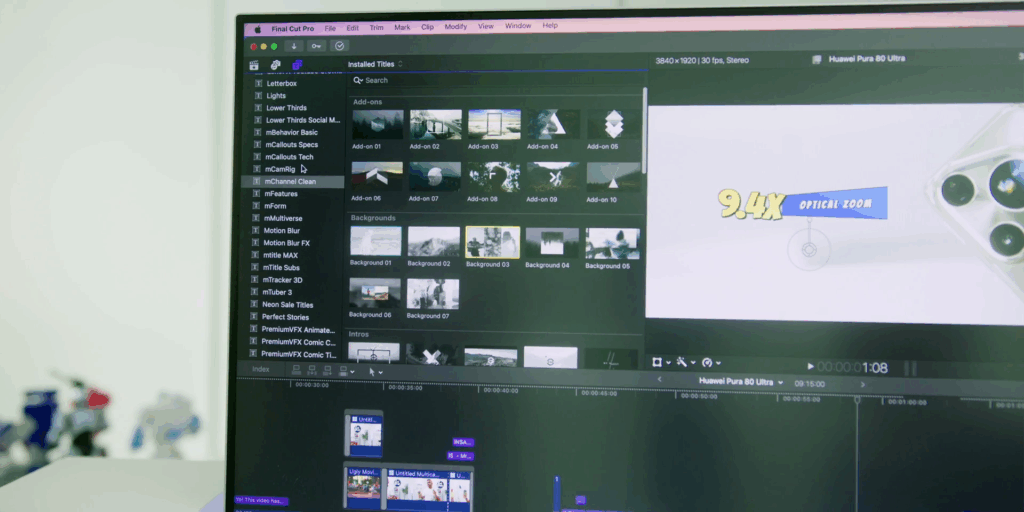Viewport: 1024px width, 512px height.
Task: Open the Trim menu
Action: click(377, 28)
